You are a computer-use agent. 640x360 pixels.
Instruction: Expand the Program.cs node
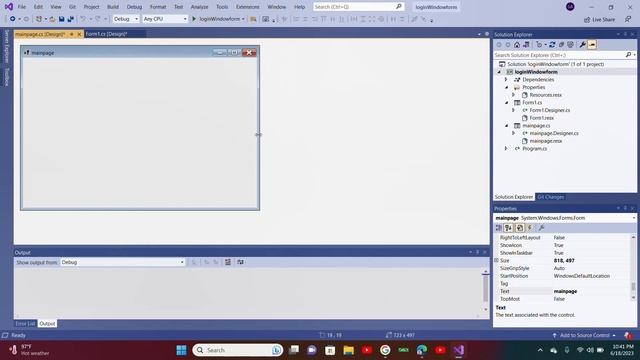click(506, 149)
